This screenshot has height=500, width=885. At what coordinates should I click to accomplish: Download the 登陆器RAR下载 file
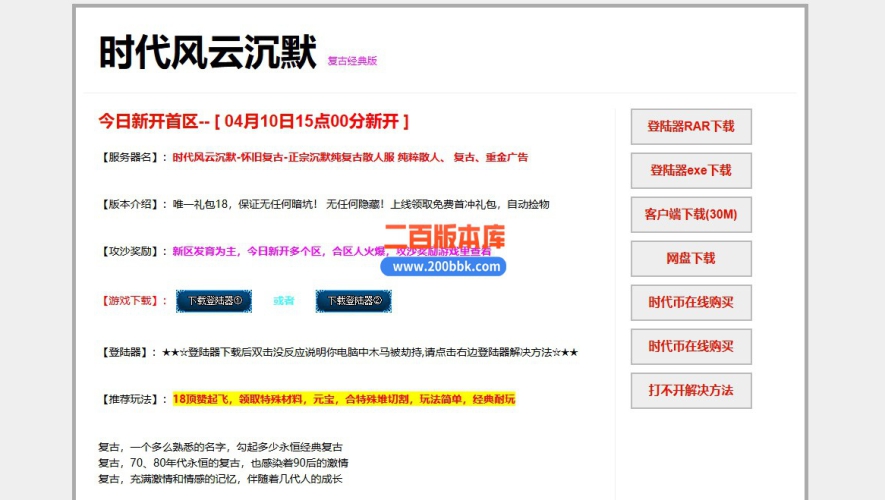tap(690, 127)
